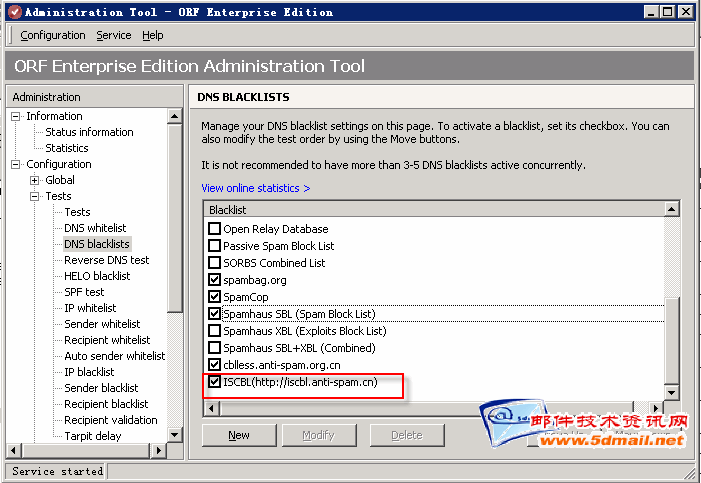The image size is (701, 483).
Task: Uncheck the SpamCop blacklist
Action: tap(214, 297)
